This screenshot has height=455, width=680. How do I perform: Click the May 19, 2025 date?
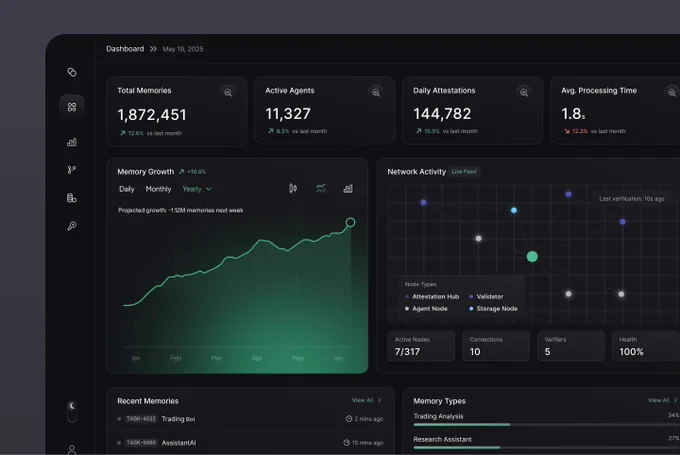183,49
